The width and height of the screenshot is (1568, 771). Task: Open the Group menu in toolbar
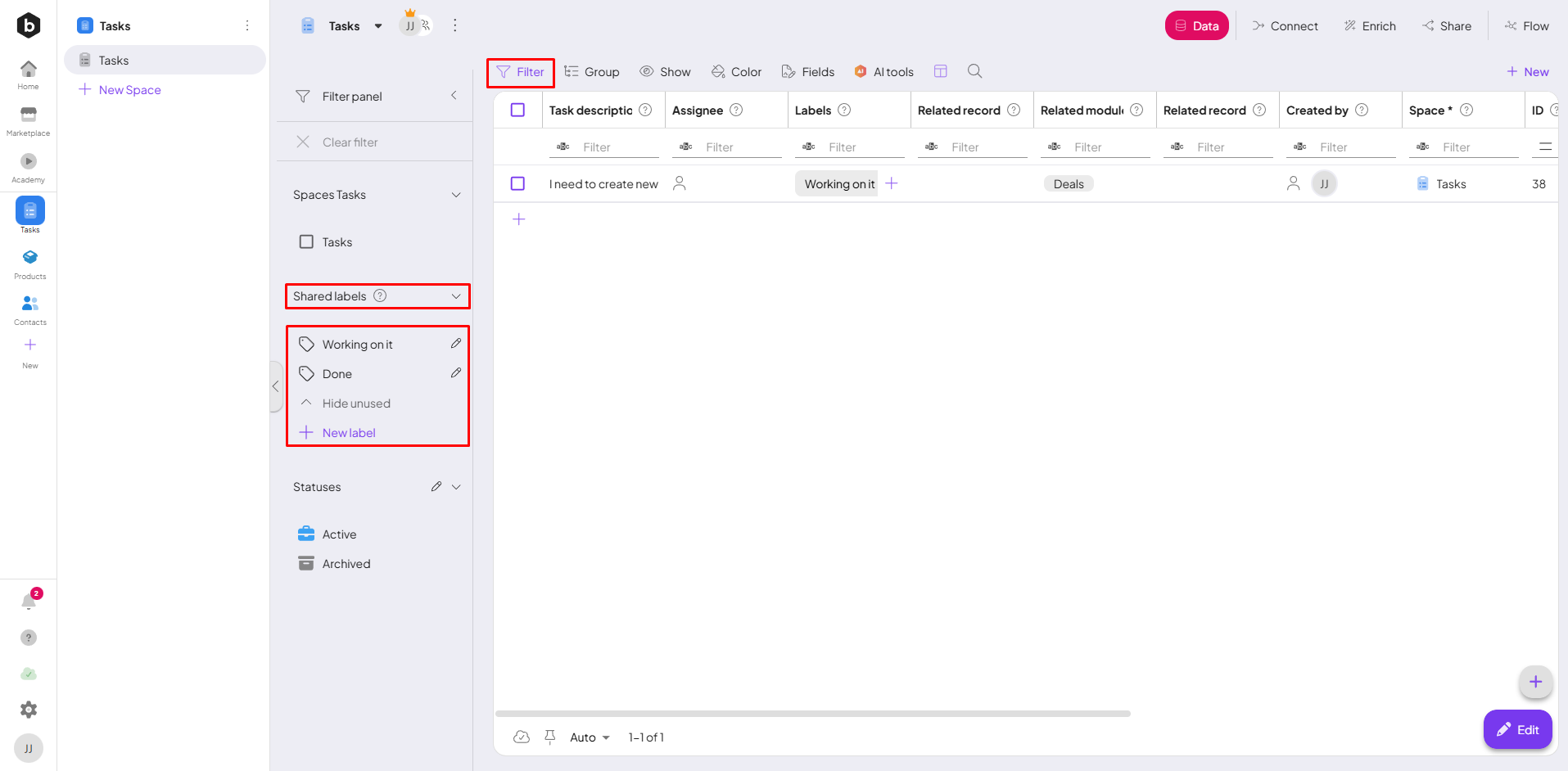(x=592, y=72)
